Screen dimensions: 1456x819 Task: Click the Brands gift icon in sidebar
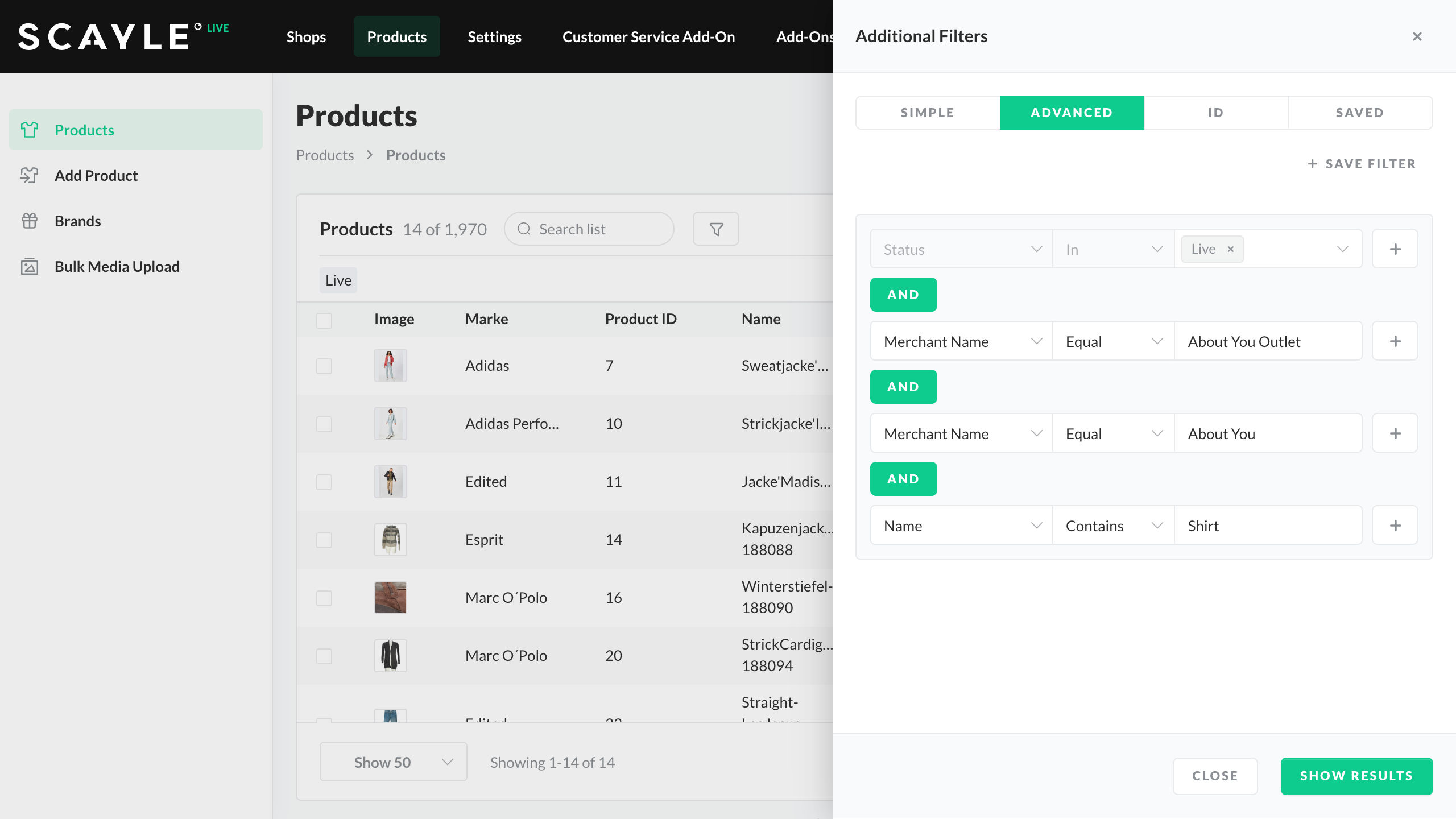(30, 221)
